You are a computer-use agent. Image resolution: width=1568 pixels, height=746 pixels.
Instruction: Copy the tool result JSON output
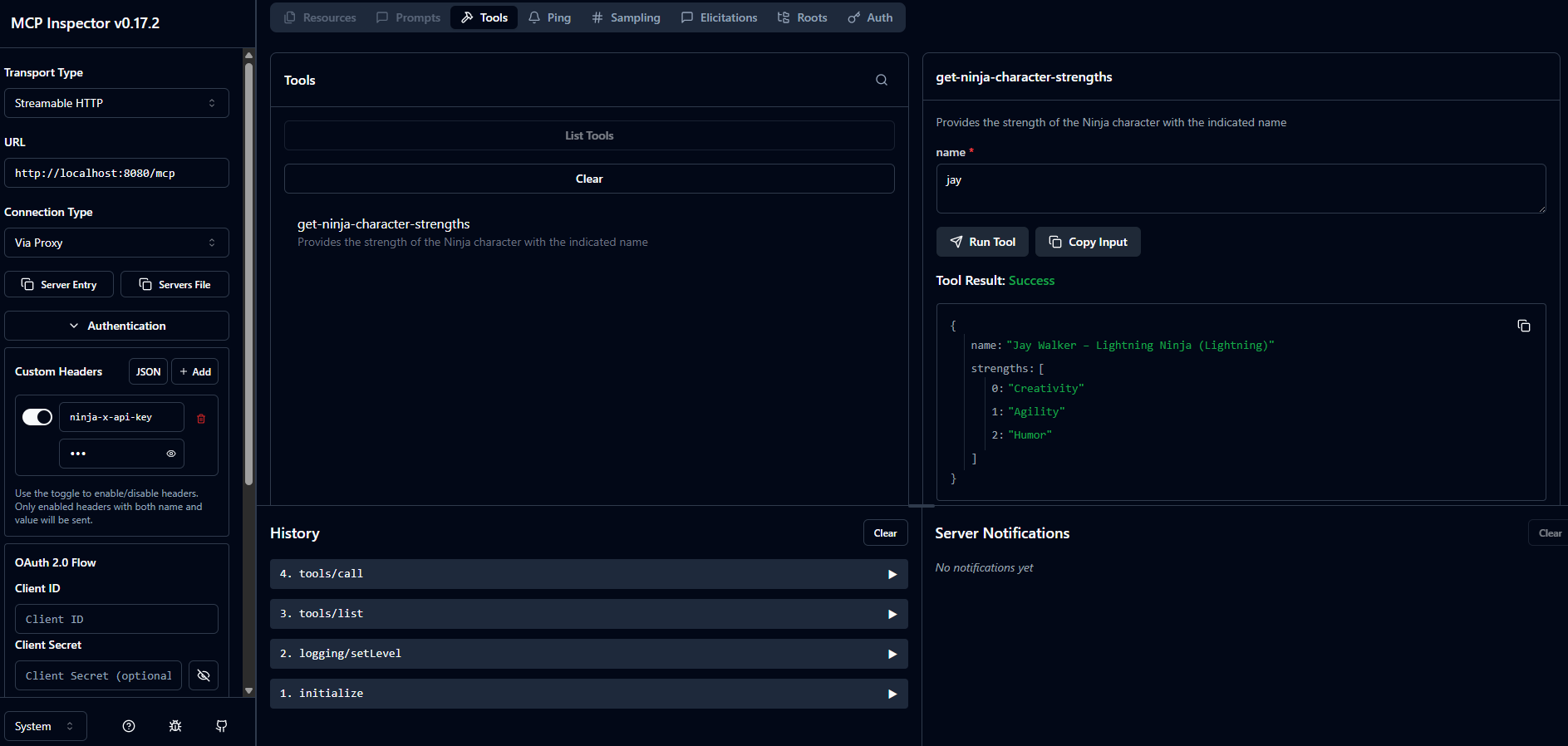tap(1523, 326)
